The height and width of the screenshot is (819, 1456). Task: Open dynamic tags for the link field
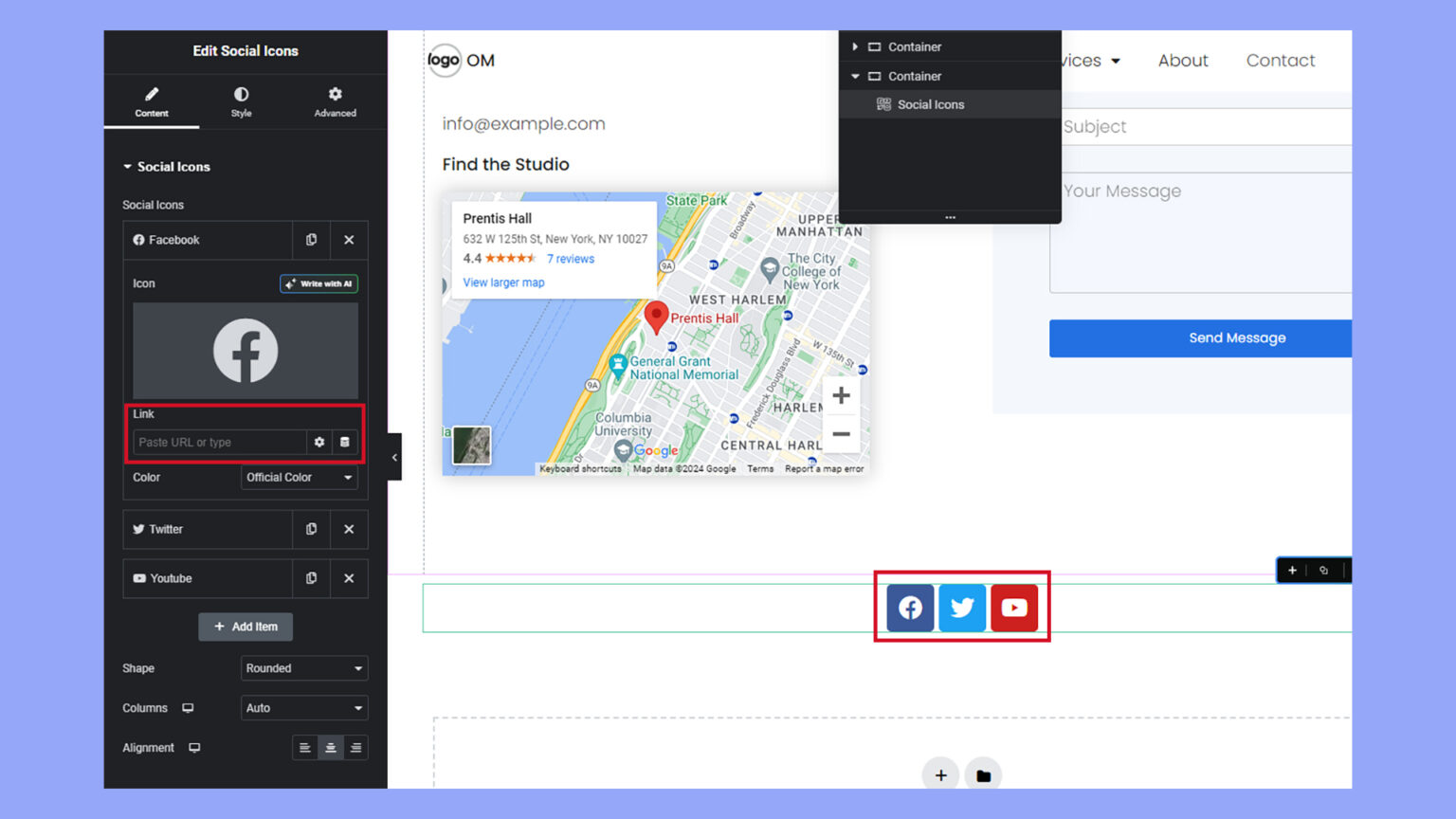347,442
